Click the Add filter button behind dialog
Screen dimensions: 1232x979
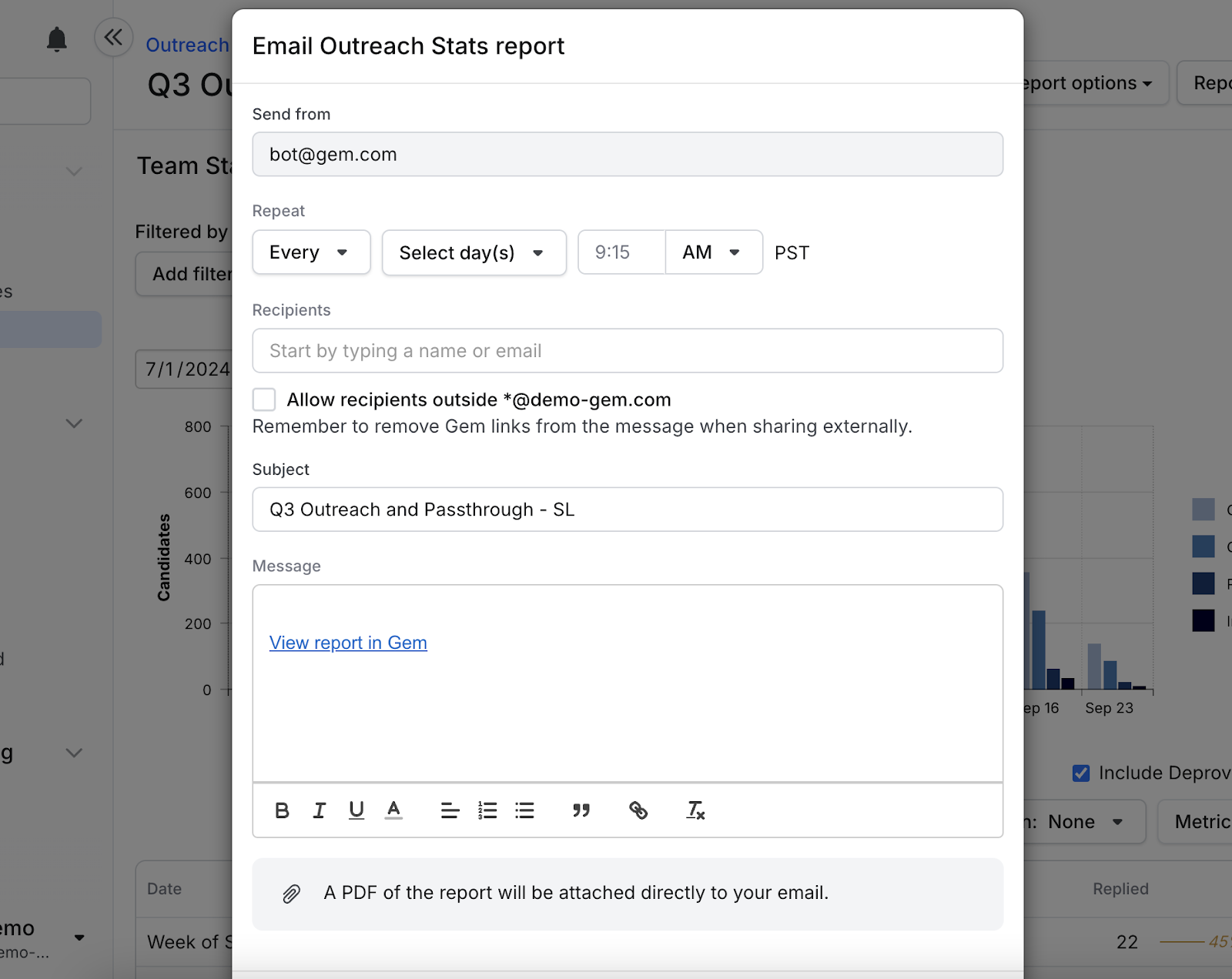[185, 274]
